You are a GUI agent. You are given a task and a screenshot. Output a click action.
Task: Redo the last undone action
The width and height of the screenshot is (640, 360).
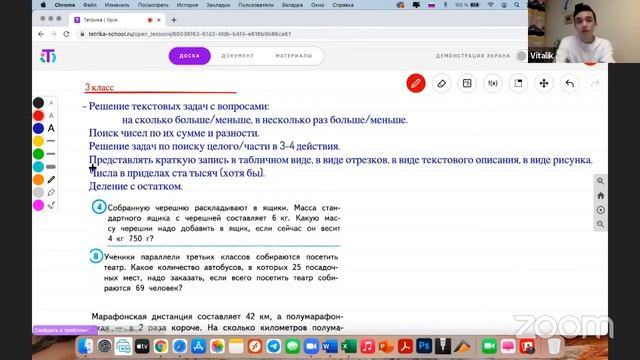point(595,83)
